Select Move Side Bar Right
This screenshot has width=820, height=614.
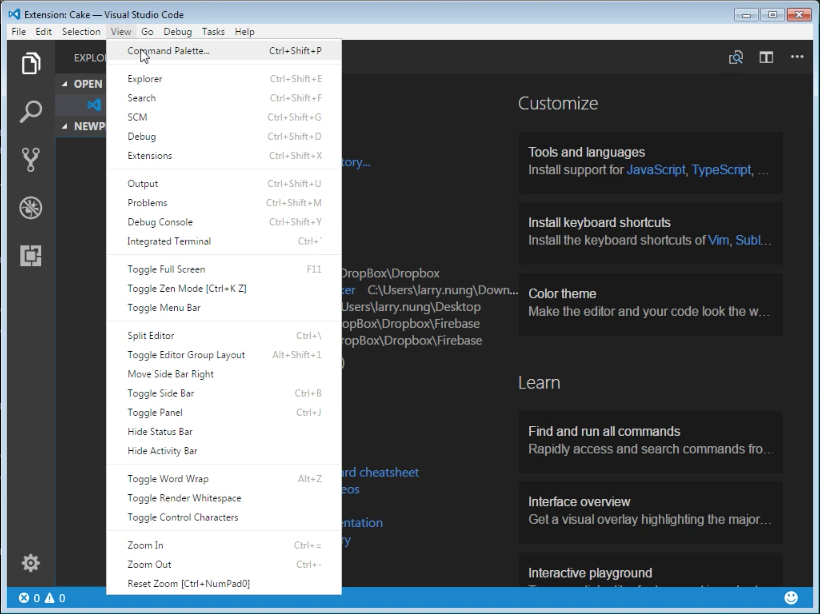pos(224,374)
